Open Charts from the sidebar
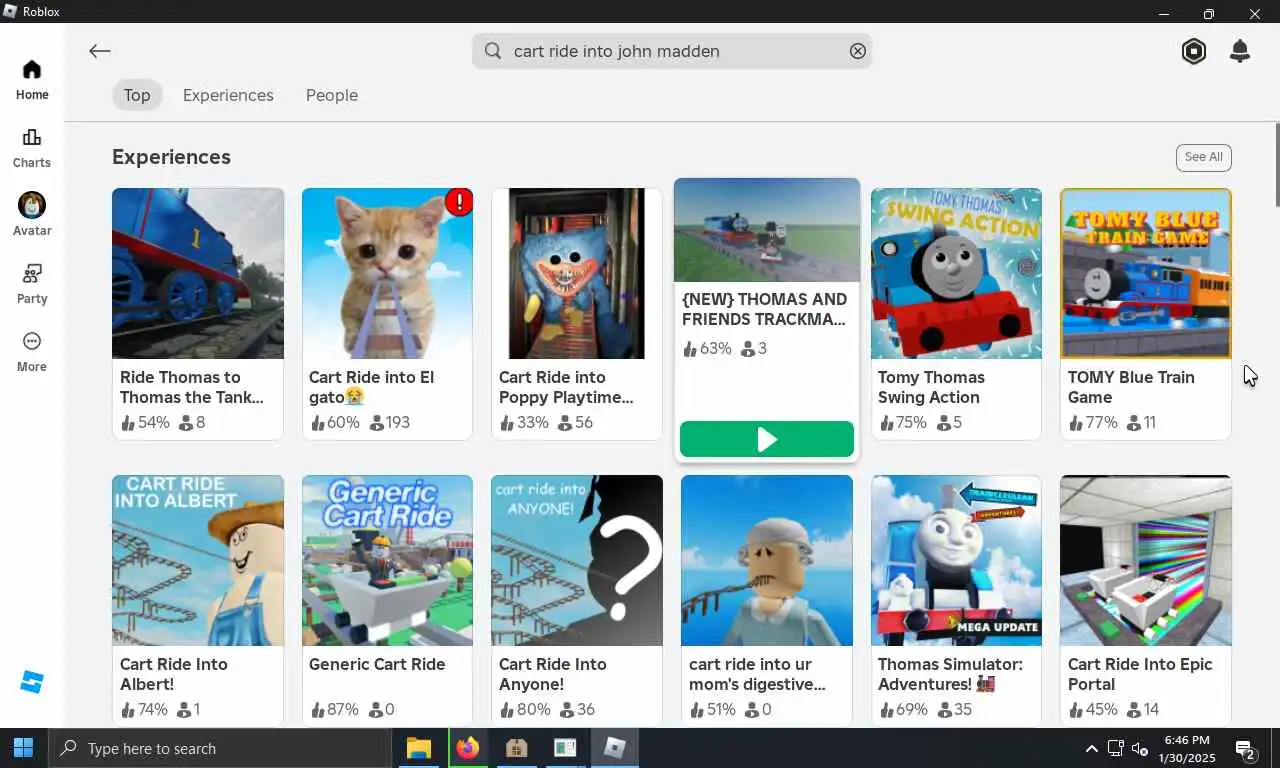Image resolution: width=1280 pixels, height=768 pixels. pyautogui.click(x=32, y=148)
